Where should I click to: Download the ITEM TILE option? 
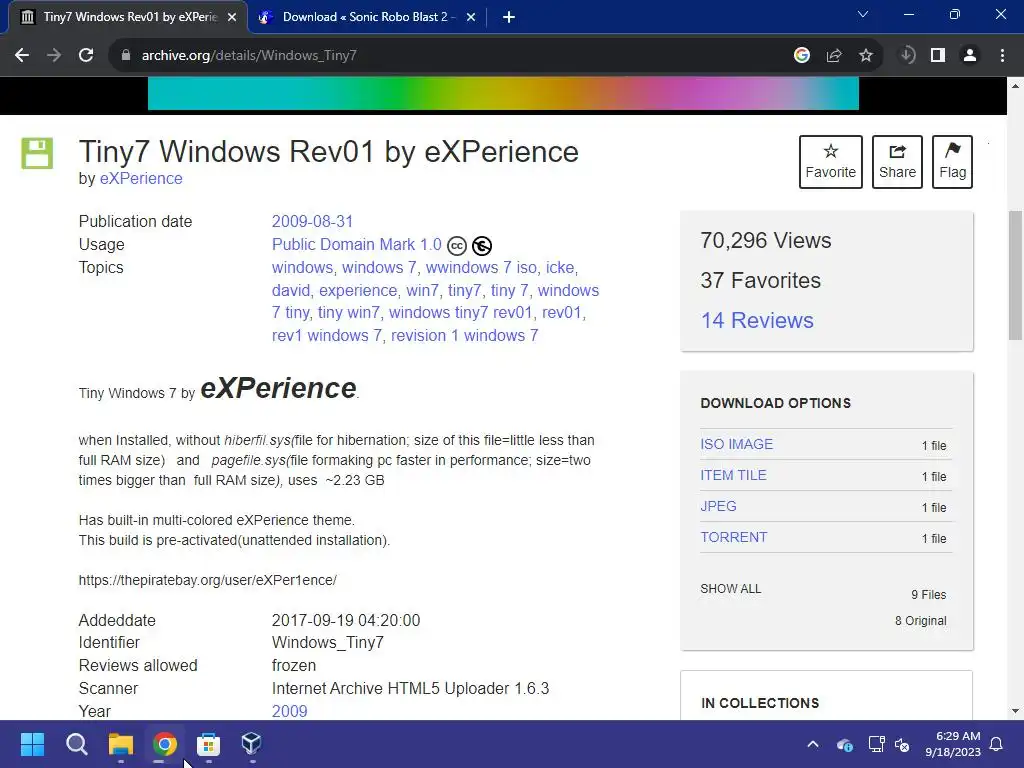733,475
